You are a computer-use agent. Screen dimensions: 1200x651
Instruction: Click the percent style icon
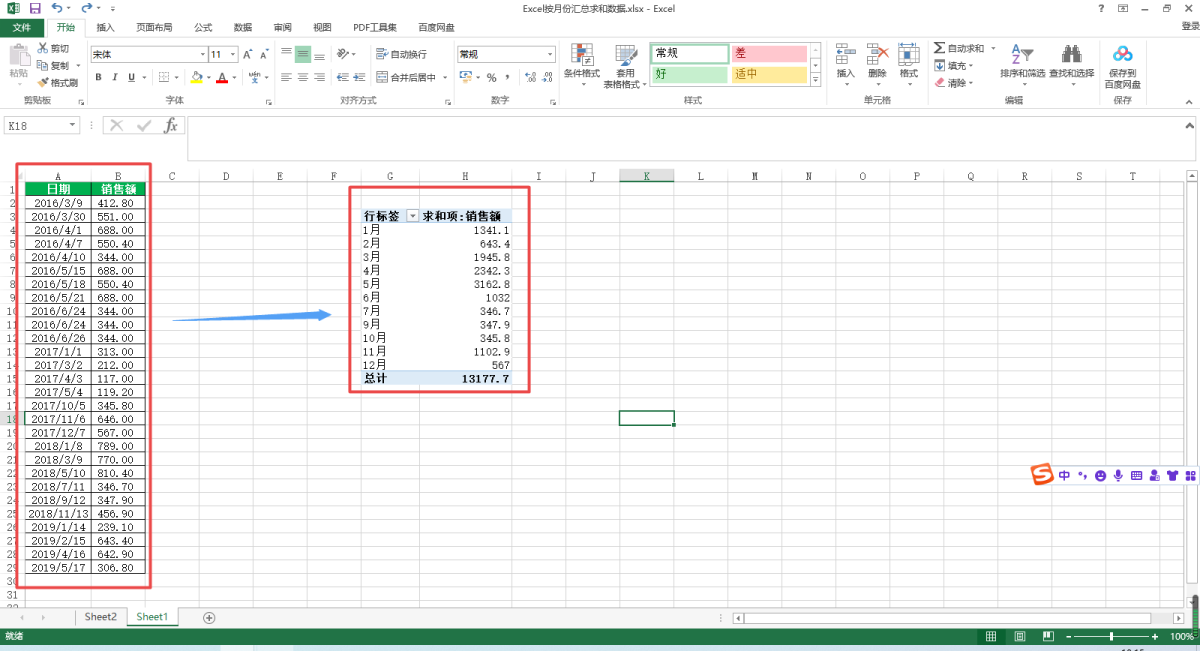[491, 78]
